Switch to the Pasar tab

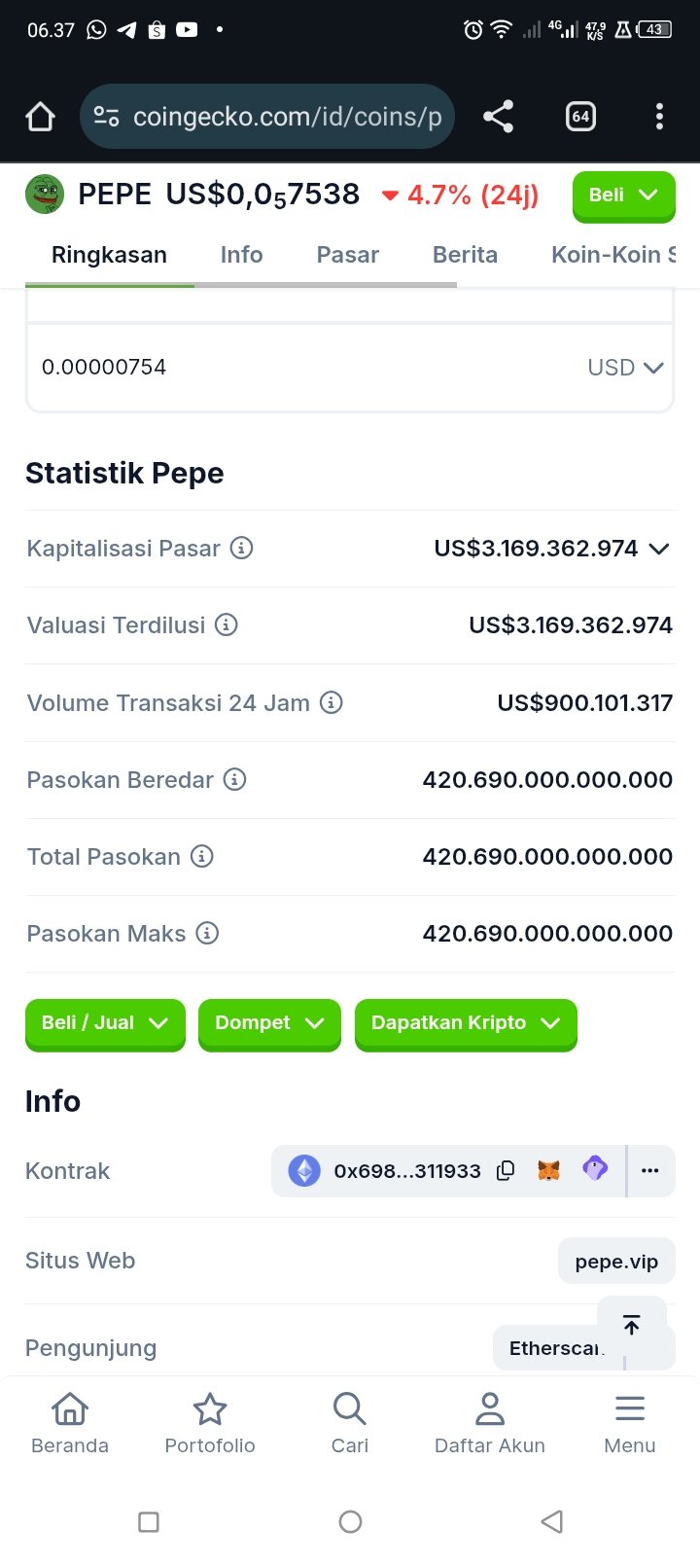coord(347,255)
